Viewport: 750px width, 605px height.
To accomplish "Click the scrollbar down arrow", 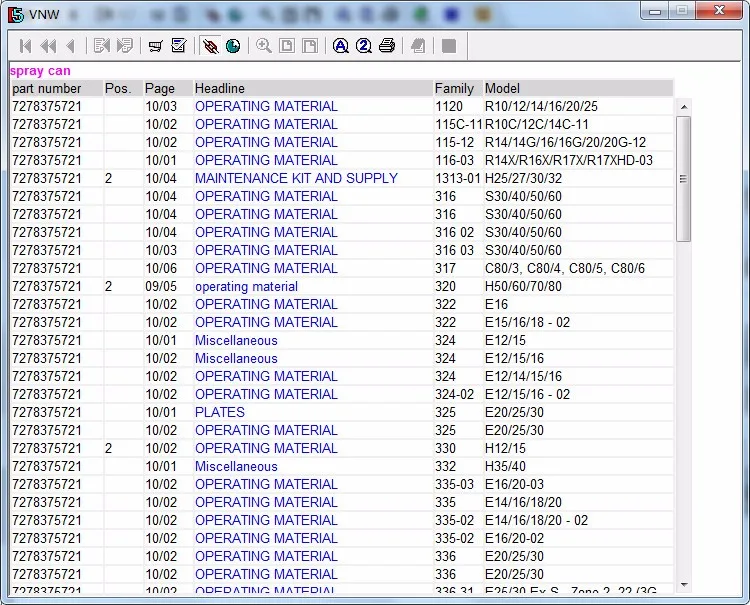I will pyautogui.click(x=684, y=584).
